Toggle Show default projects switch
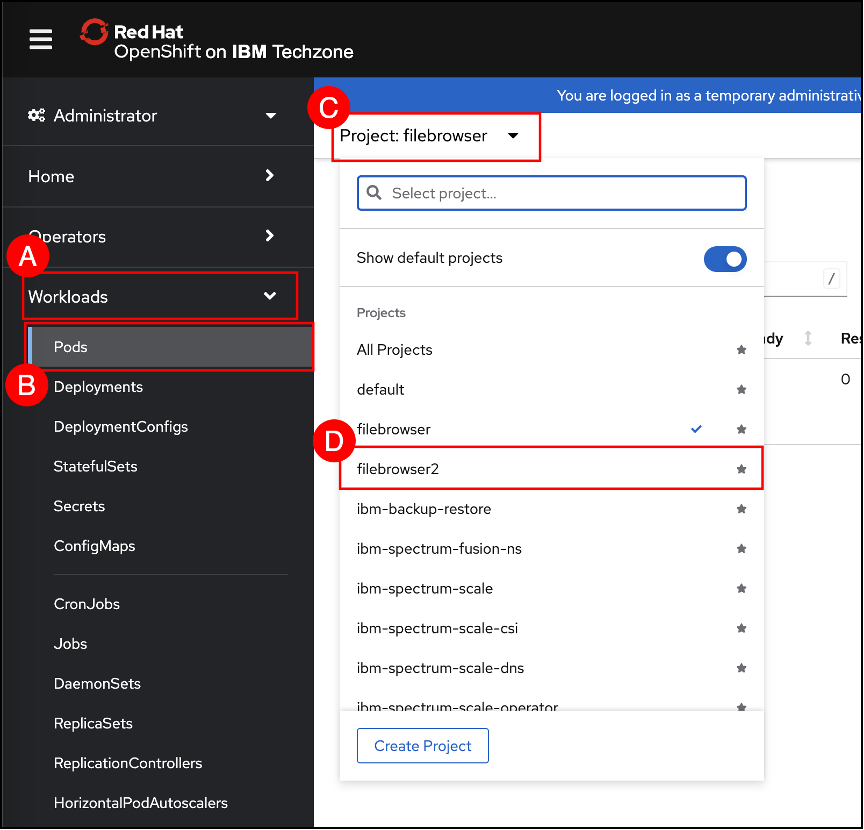 point(725,259)
